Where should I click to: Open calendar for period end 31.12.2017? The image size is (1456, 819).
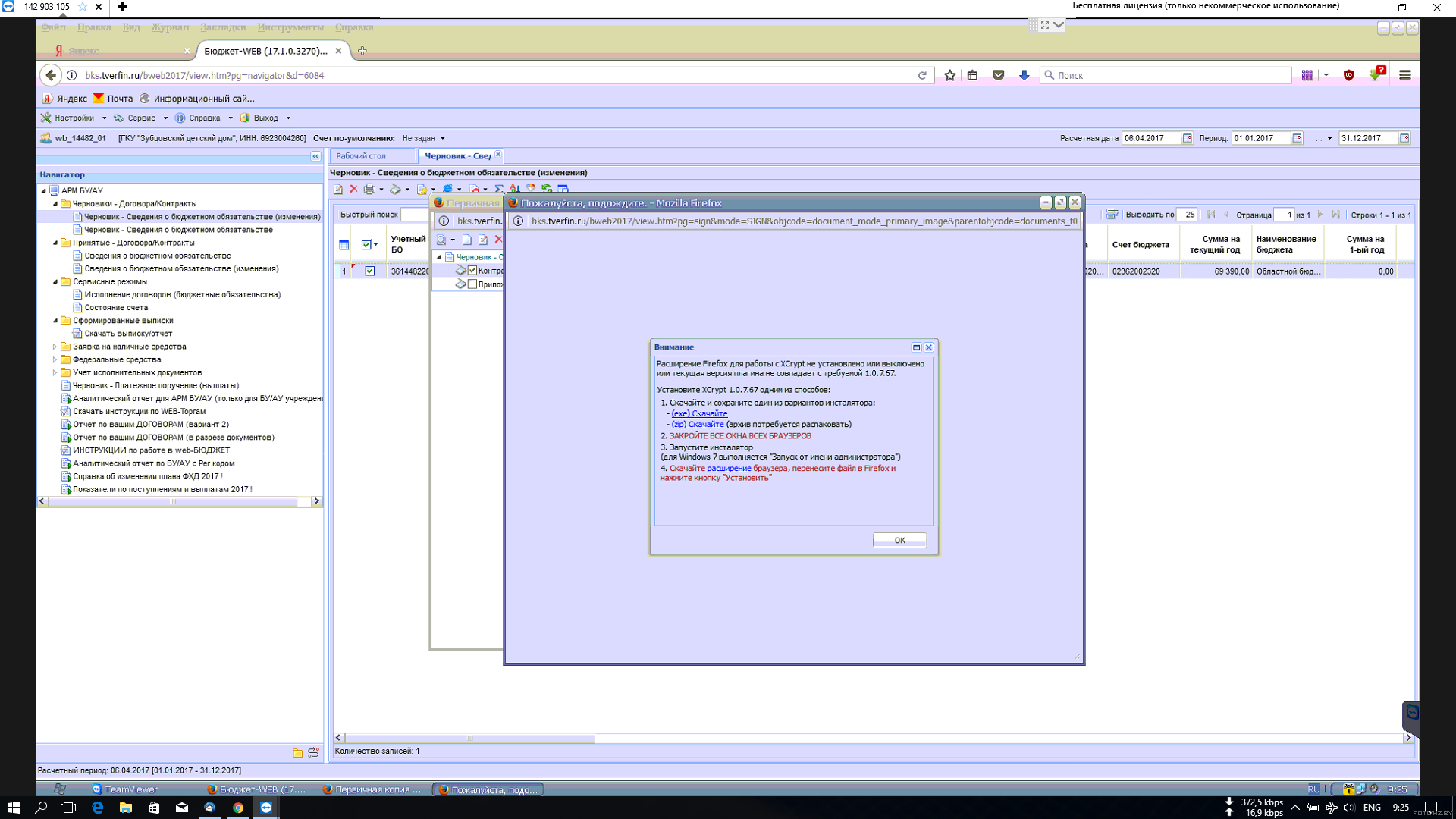point(1404,138)
